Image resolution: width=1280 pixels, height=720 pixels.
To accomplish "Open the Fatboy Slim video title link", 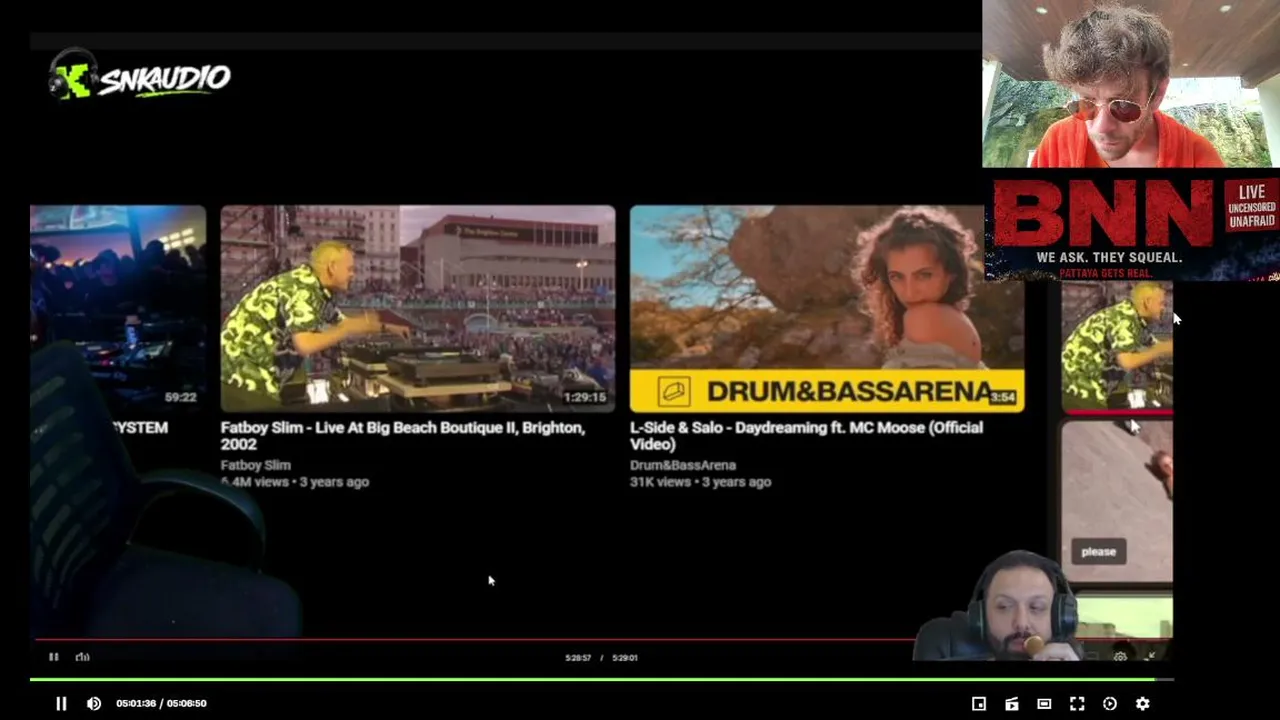I will pyautogui.click(x=403, y=436).
